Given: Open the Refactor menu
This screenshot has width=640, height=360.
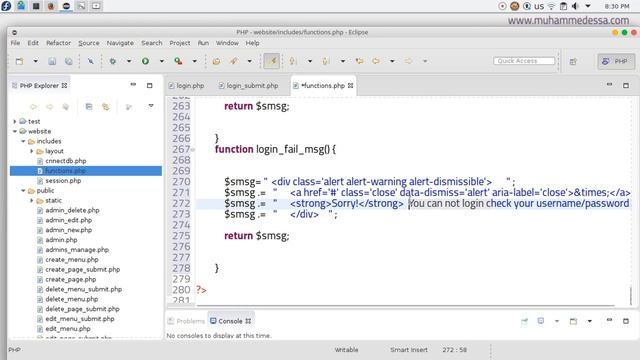Looking at the screenshot, I should pos(58,43).
